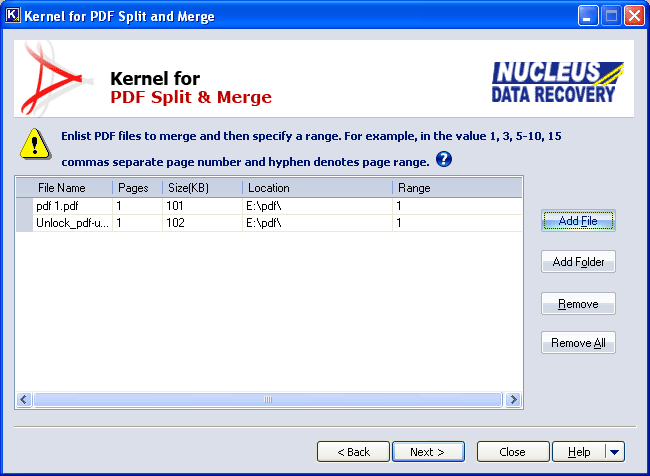650x476 pixels.
Task: Click the horizontal scrollbar thumb
Action: point(268,399)
